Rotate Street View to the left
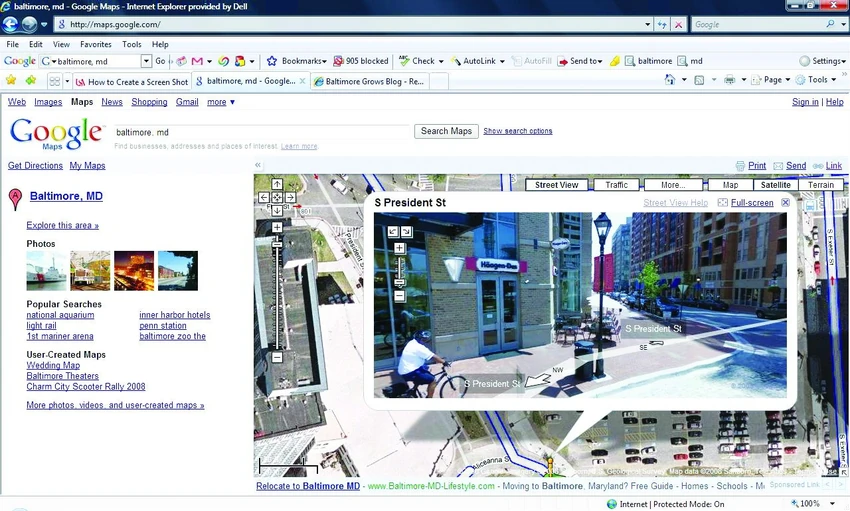The height and width of the screenshot is (511, 850). click(x=393, y=232)
